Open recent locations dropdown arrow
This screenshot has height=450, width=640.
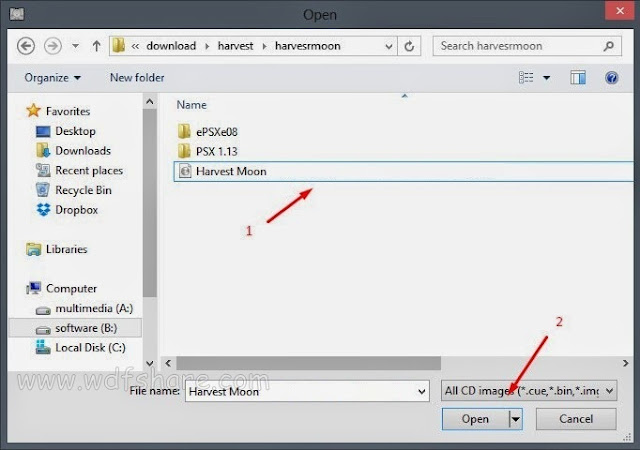click(x=76, y=46)
